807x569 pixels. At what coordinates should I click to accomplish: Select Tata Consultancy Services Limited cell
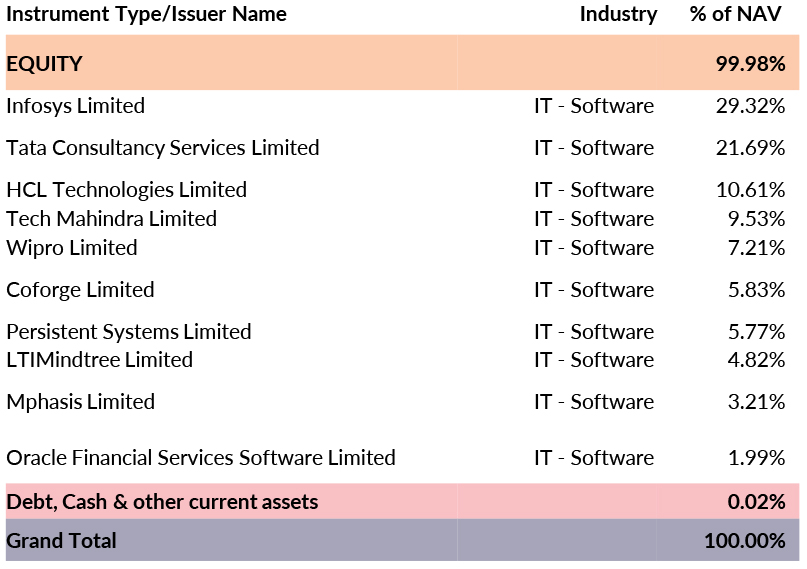tap(162, 148)
